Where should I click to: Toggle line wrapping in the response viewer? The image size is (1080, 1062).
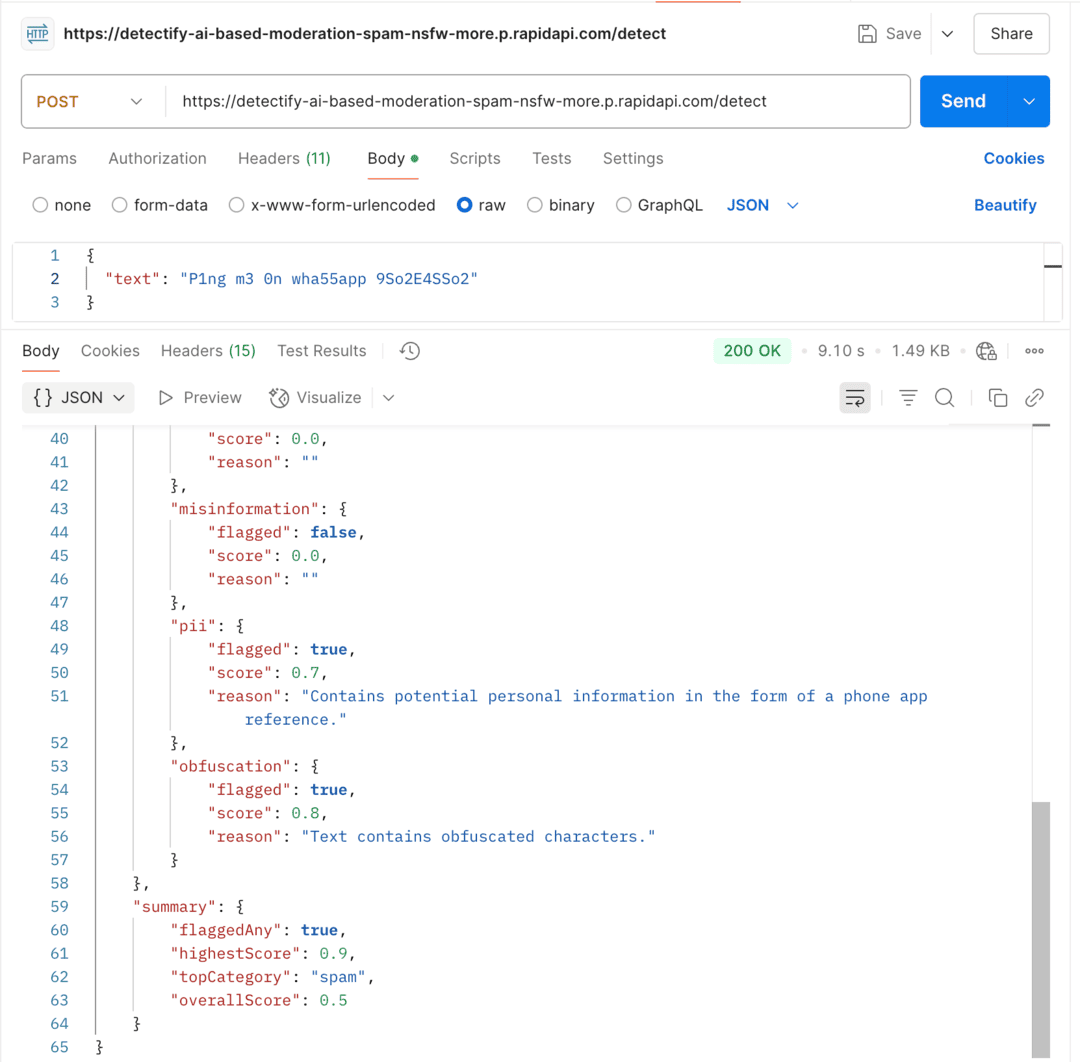coord(855,397)
